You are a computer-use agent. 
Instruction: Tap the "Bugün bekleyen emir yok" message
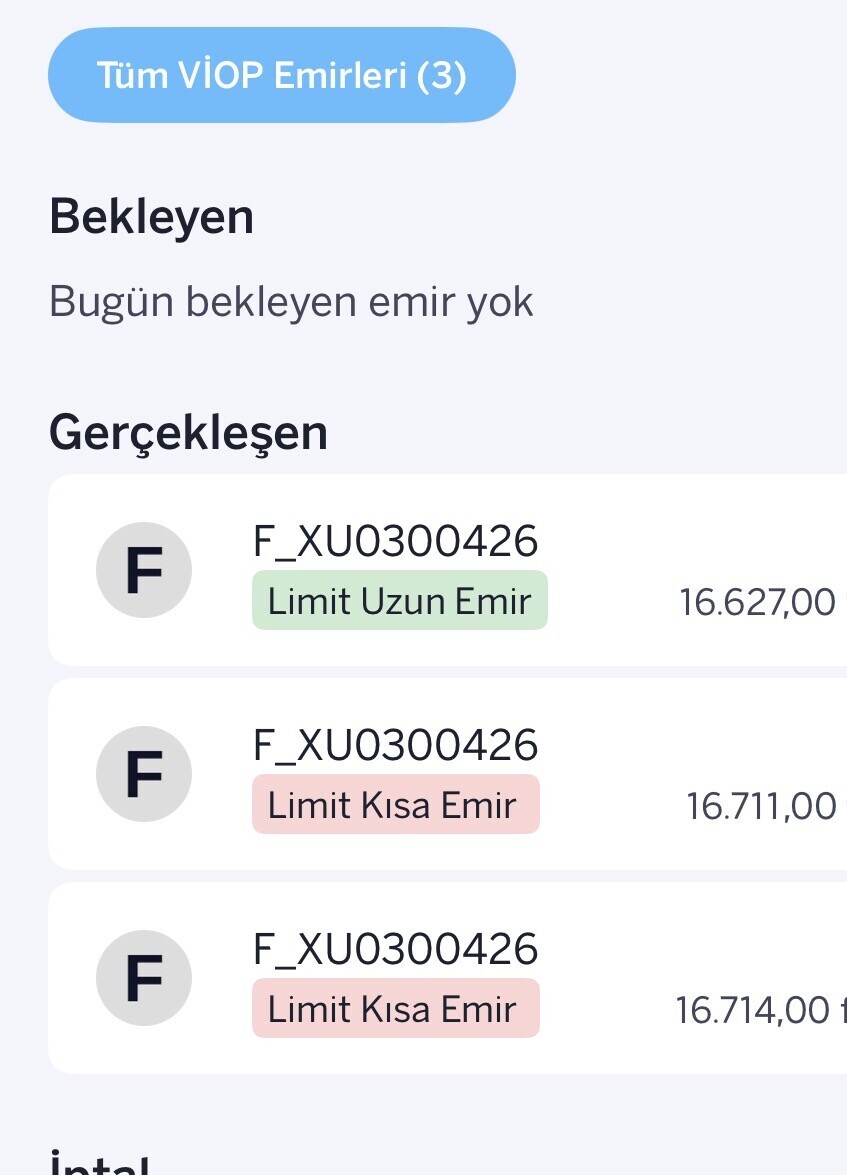point(291,301)
